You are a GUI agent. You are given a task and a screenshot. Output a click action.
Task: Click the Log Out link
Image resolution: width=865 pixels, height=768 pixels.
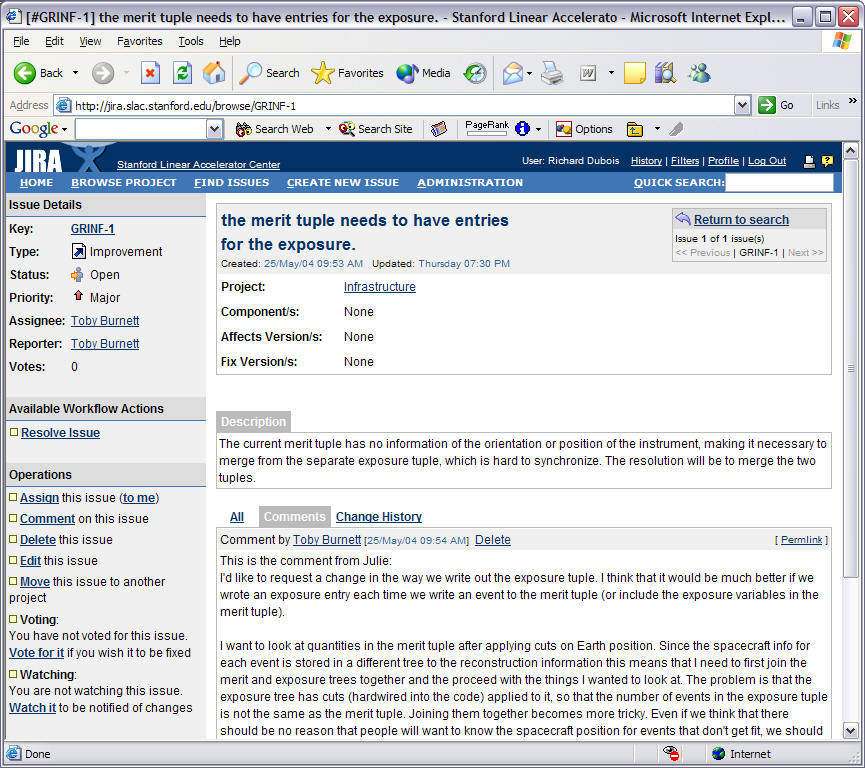(x=767, y=161)
